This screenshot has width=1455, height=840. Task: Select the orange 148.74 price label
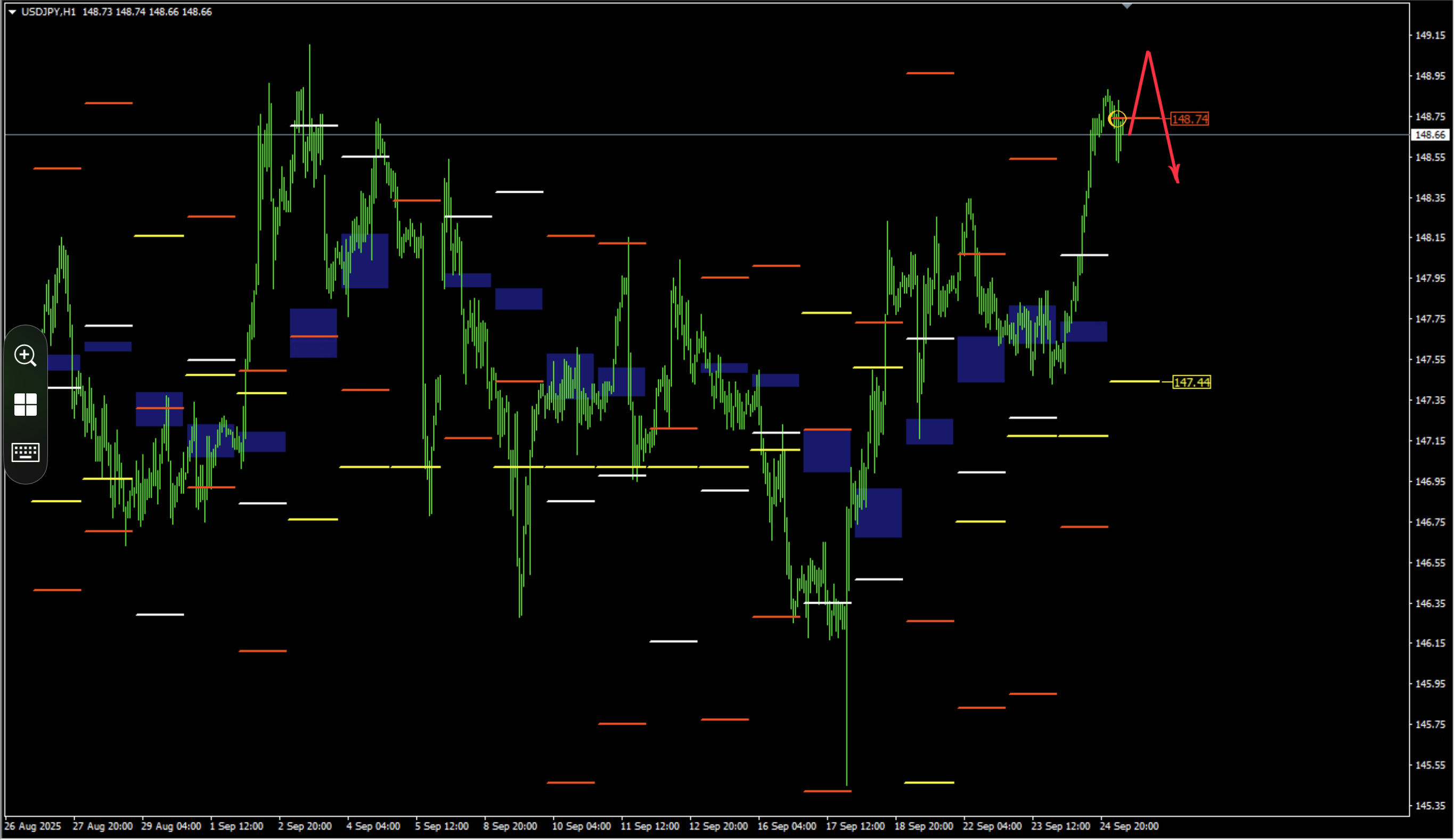1190,119
